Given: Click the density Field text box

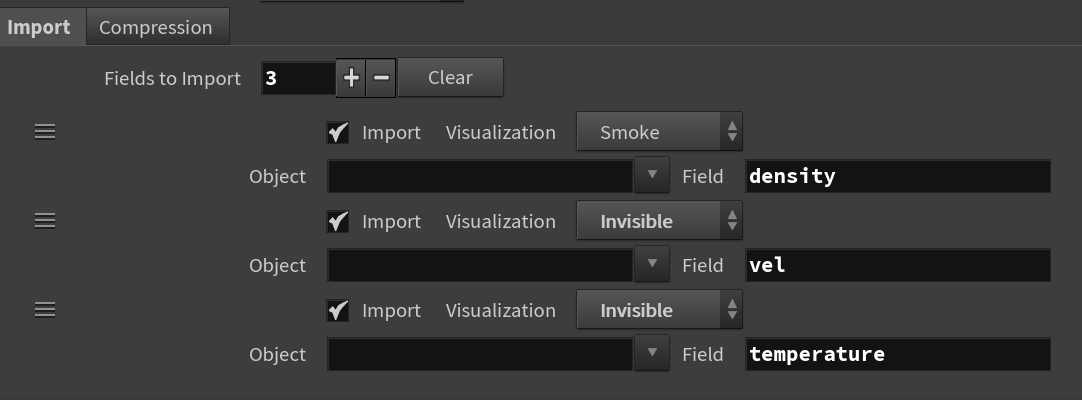Looking at the screenshot, I should pos(897,176).
